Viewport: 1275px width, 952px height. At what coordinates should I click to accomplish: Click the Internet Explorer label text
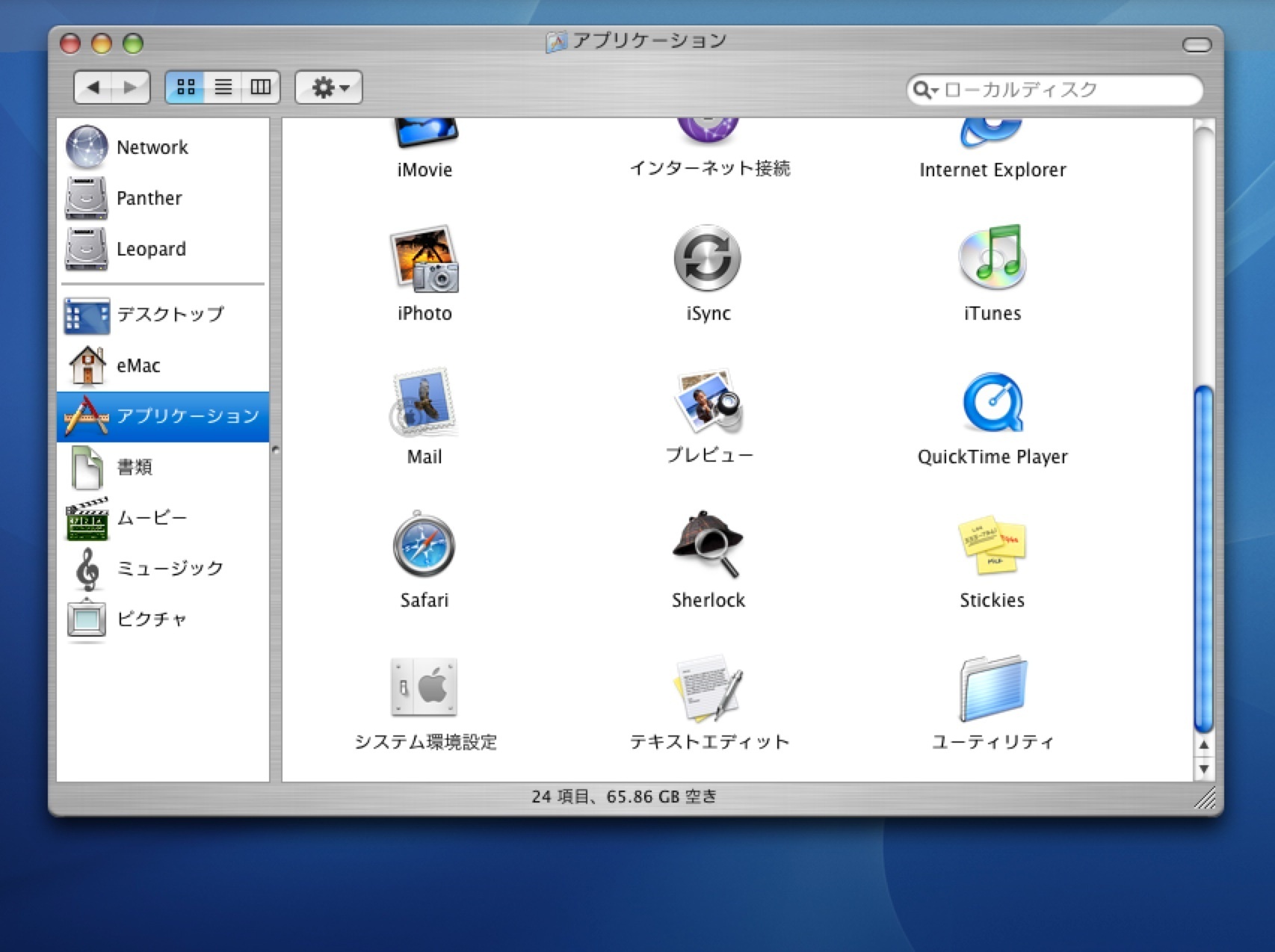992,170
